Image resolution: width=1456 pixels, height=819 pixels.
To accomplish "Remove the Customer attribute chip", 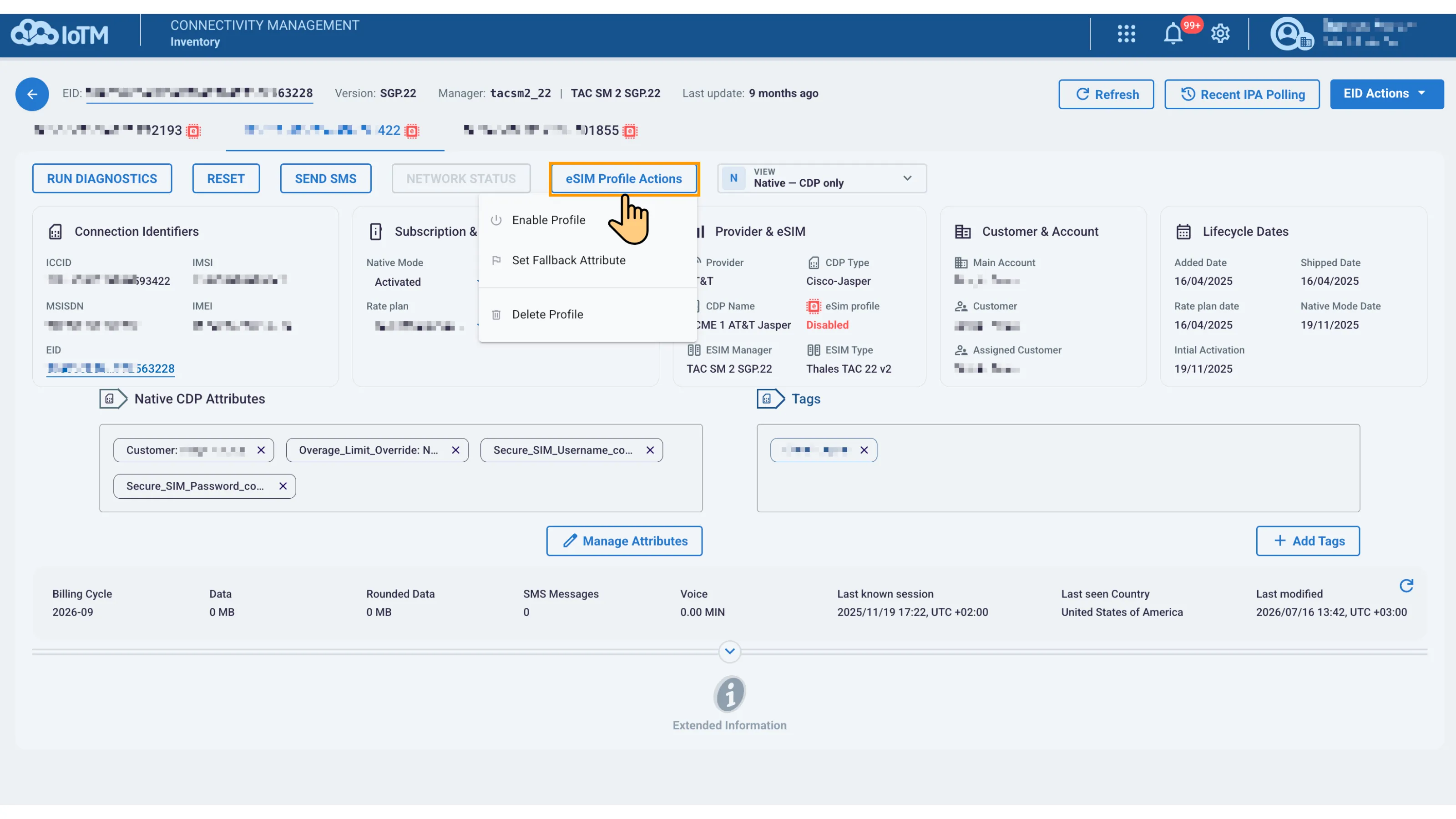I will pos(261,450).
